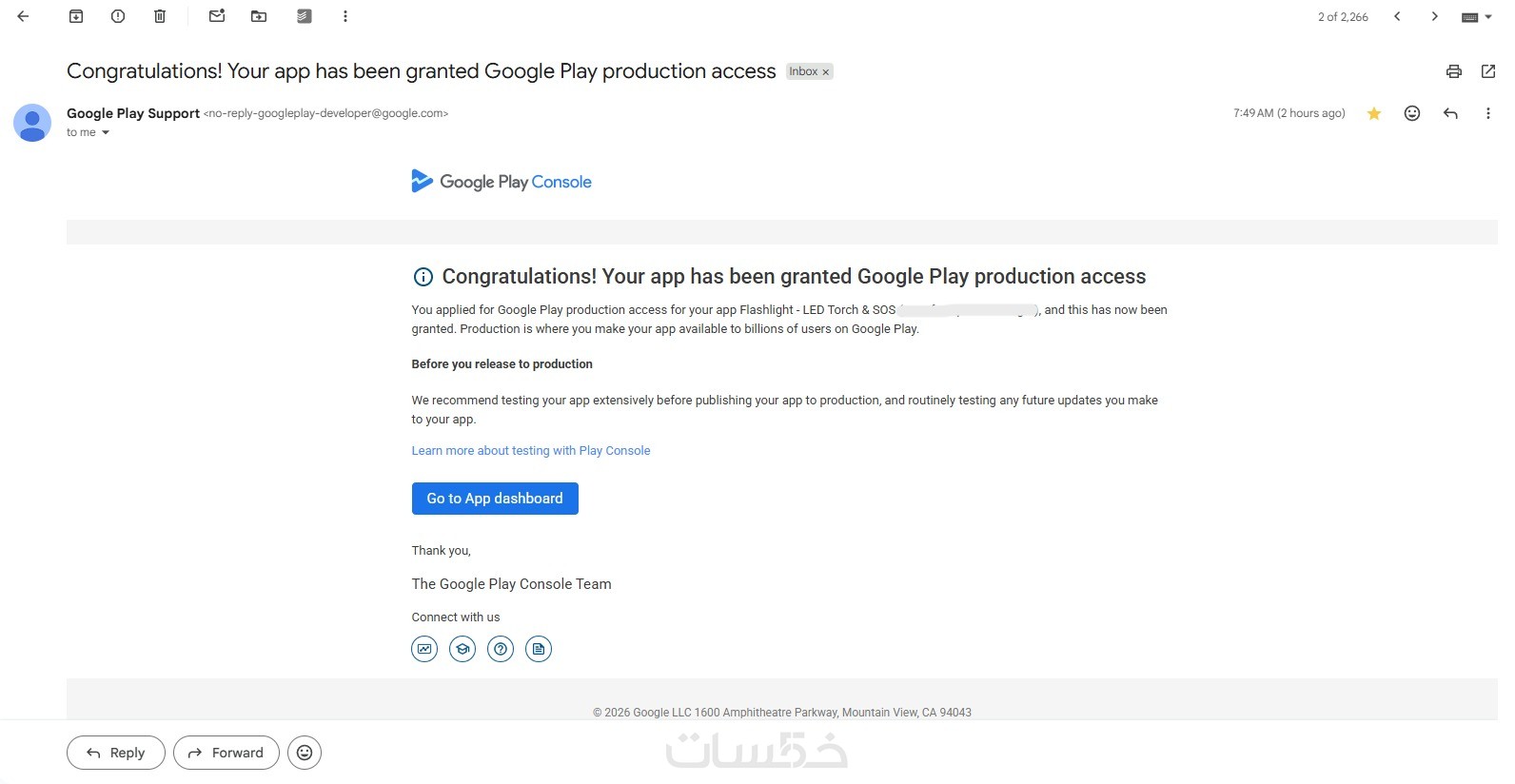Screen dimensions: 1515x784
Task: Open the toolbar's More options menu
Action: (345, 16)
